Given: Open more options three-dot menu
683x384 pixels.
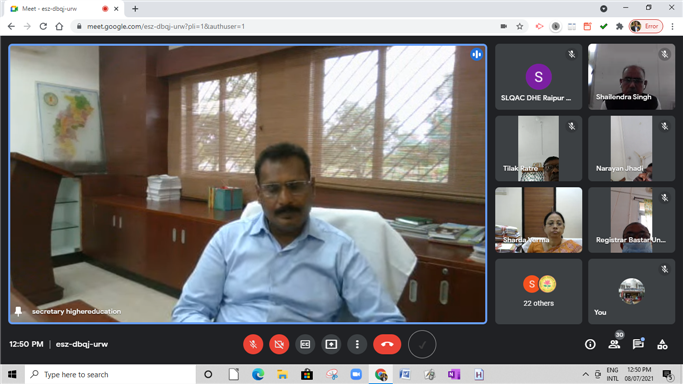Looking at the screenshot, I should click(x=357, y=344).
